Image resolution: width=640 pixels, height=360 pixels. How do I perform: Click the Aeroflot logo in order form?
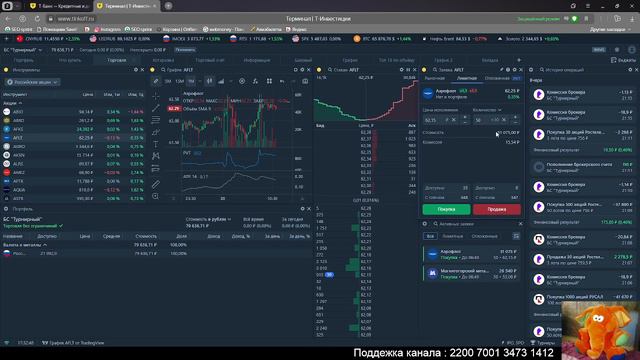(x=428, y=93)
